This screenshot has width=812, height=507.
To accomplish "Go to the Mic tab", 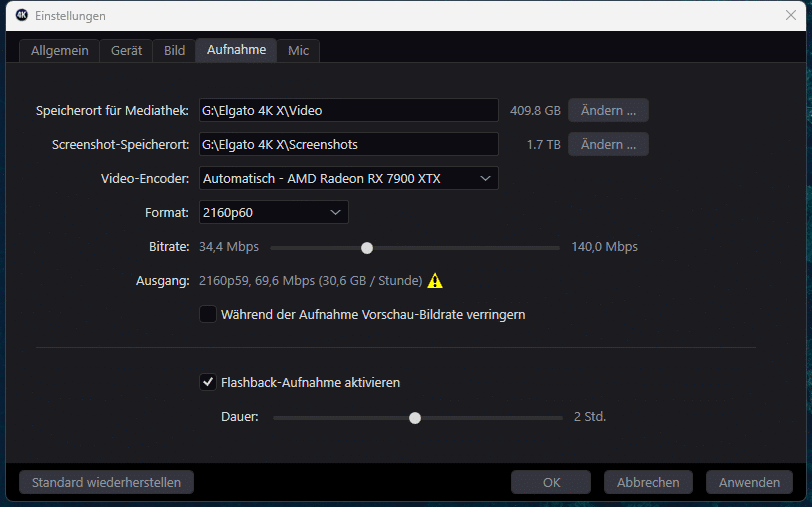I will (x=298, y=50).
